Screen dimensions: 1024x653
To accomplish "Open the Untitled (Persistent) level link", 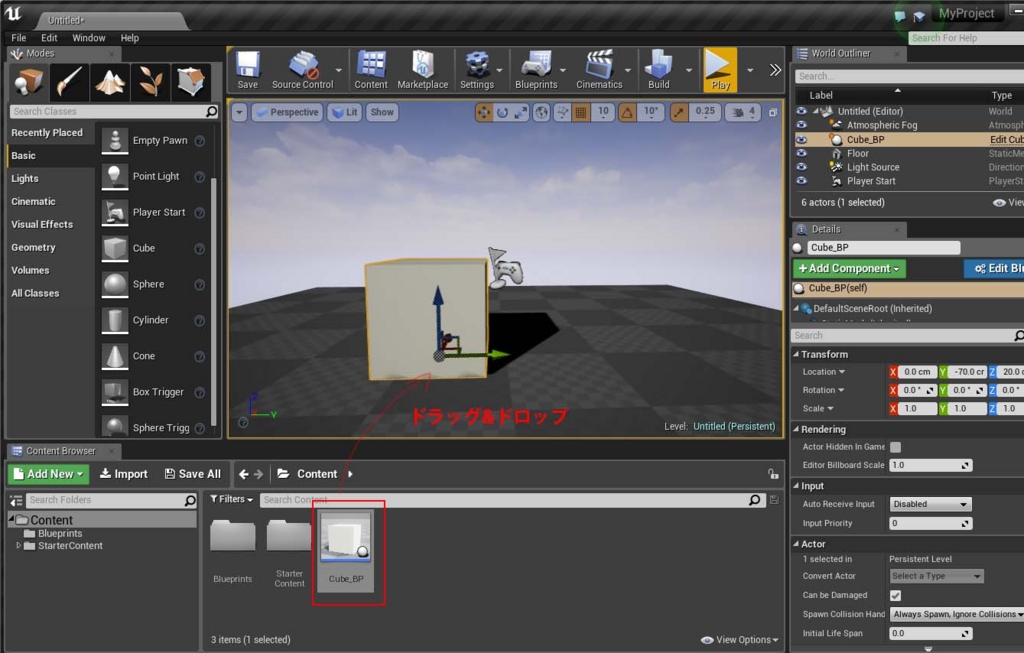I will point(734,426).
